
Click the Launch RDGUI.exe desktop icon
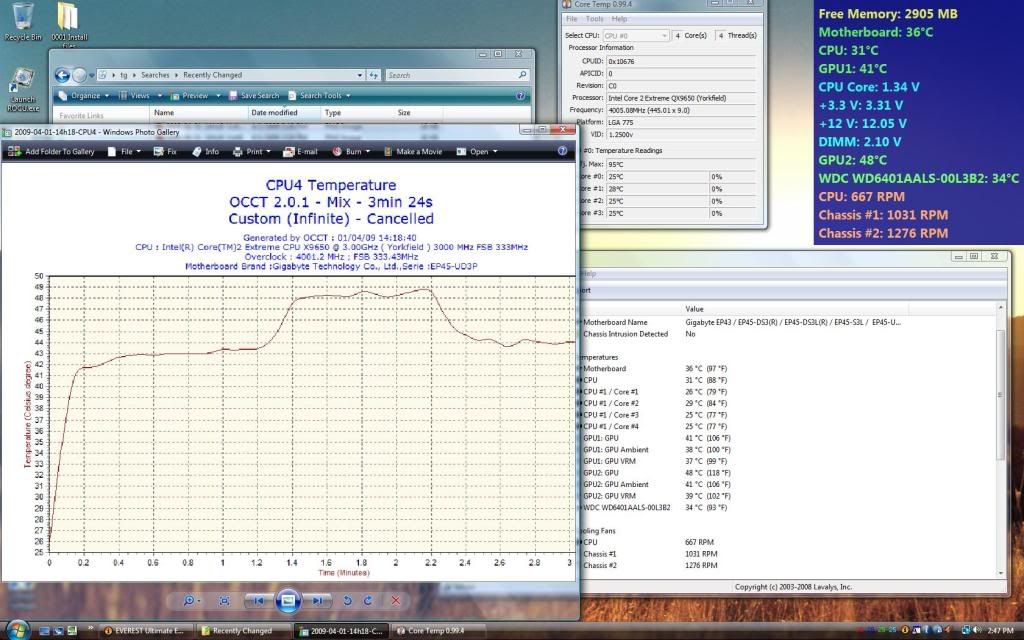coord(24,90)
